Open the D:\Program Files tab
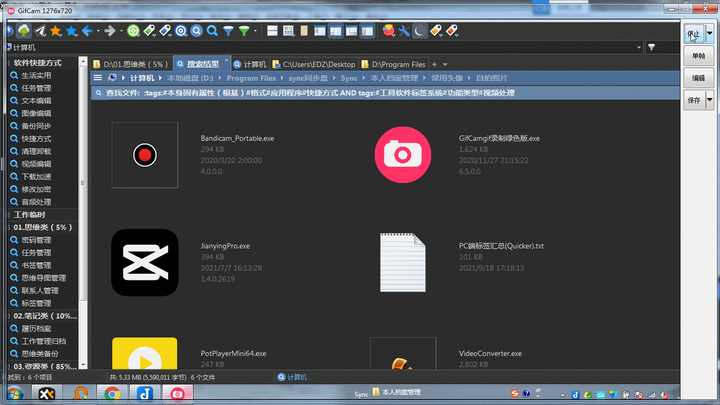 tap(394, 64)
